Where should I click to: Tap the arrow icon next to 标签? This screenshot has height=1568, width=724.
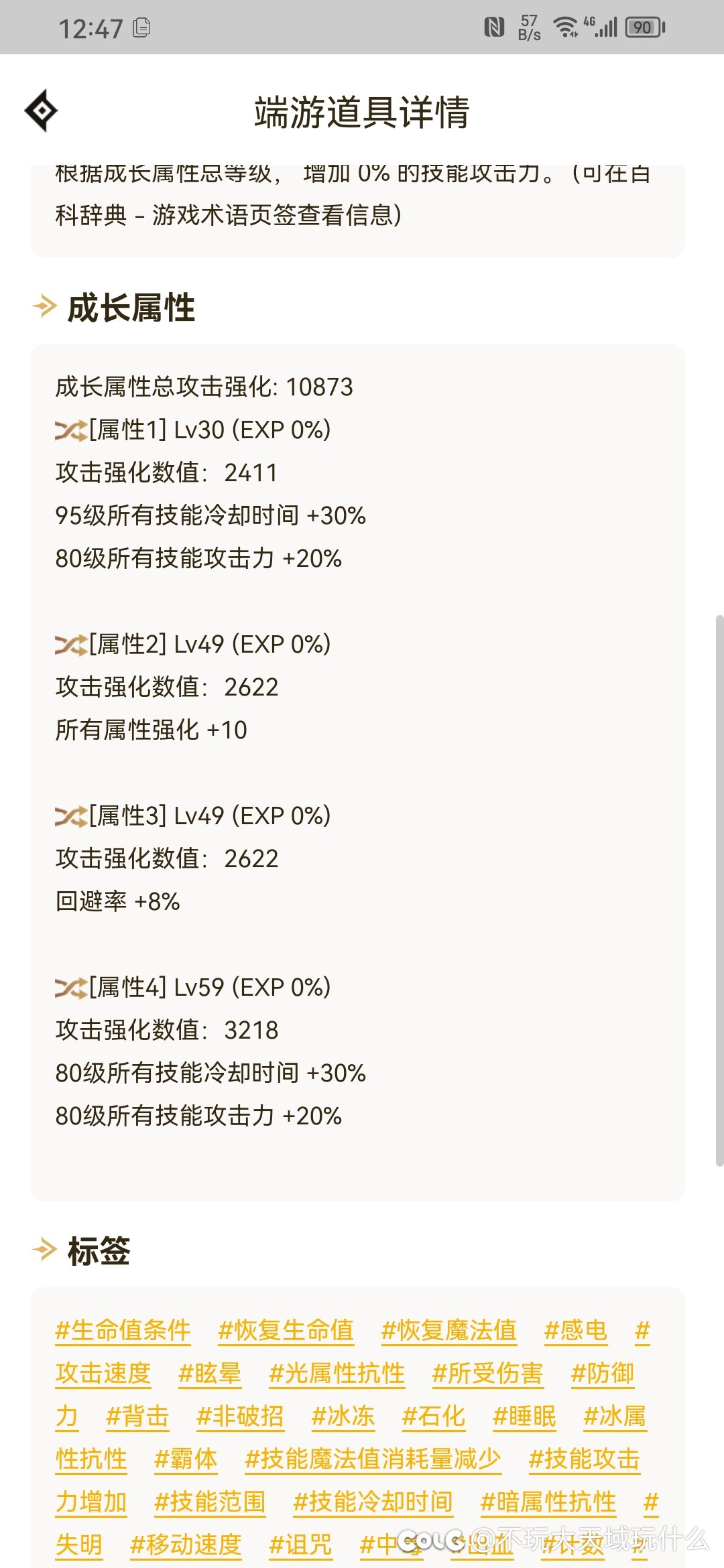point(44,1250)
